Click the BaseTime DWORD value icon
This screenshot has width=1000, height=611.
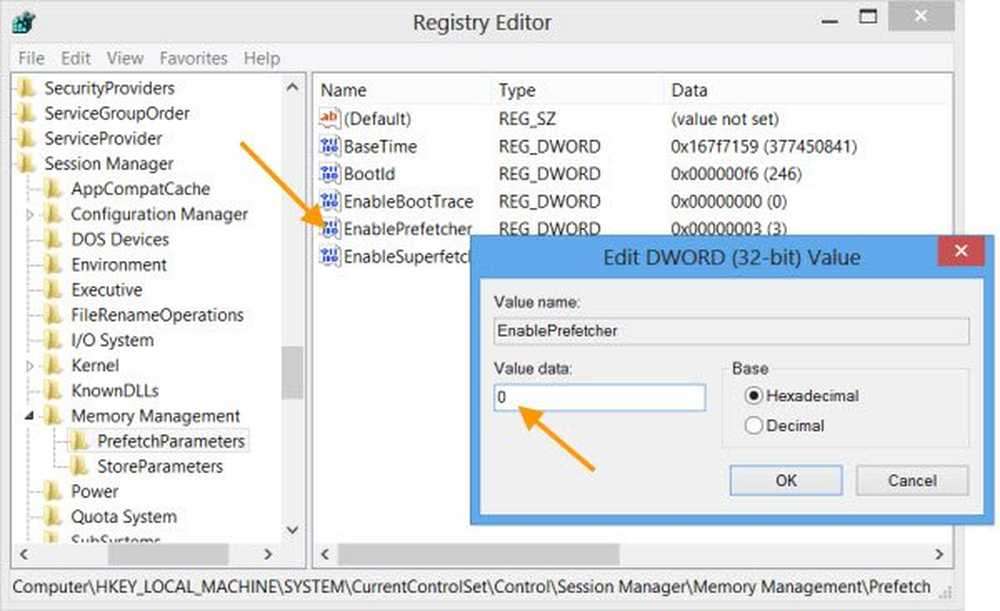329,147
